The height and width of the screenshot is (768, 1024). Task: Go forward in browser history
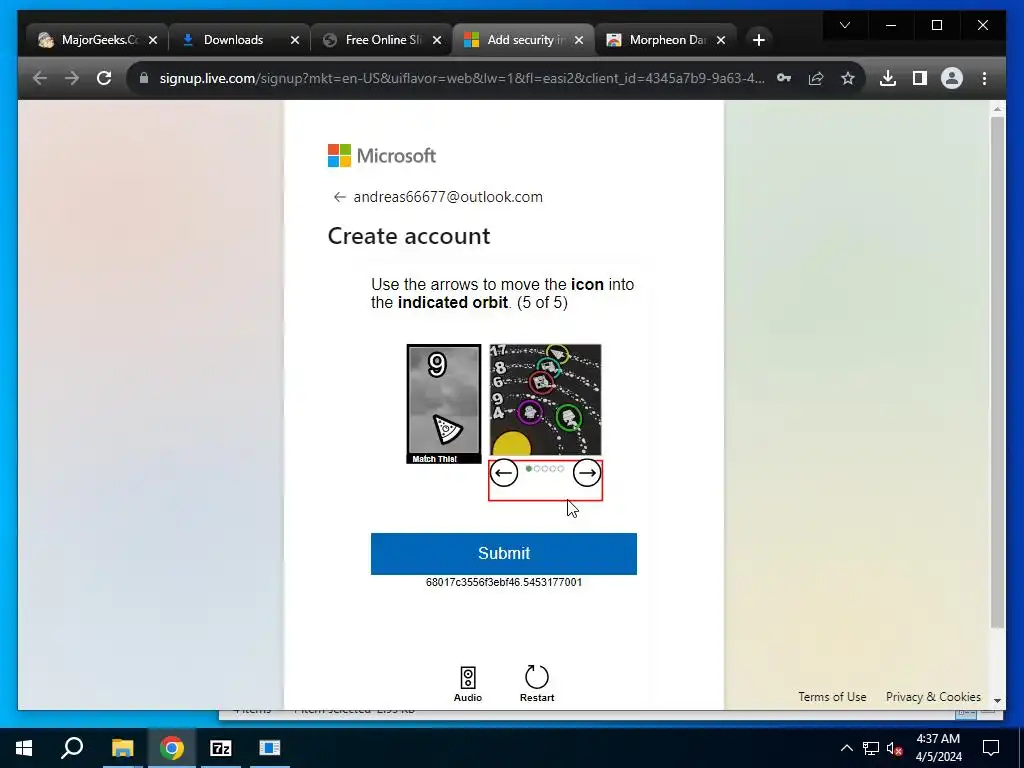tap(72, 78)
